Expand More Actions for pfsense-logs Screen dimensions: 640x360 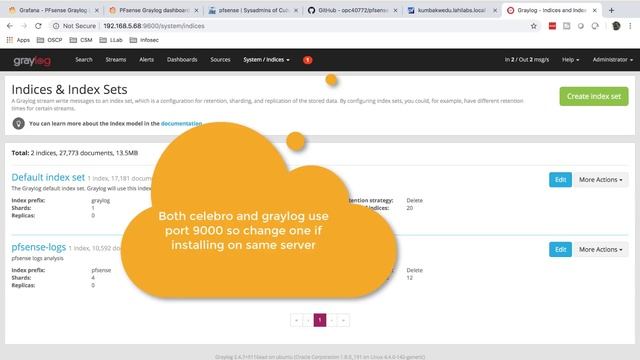tap(600, 249)
